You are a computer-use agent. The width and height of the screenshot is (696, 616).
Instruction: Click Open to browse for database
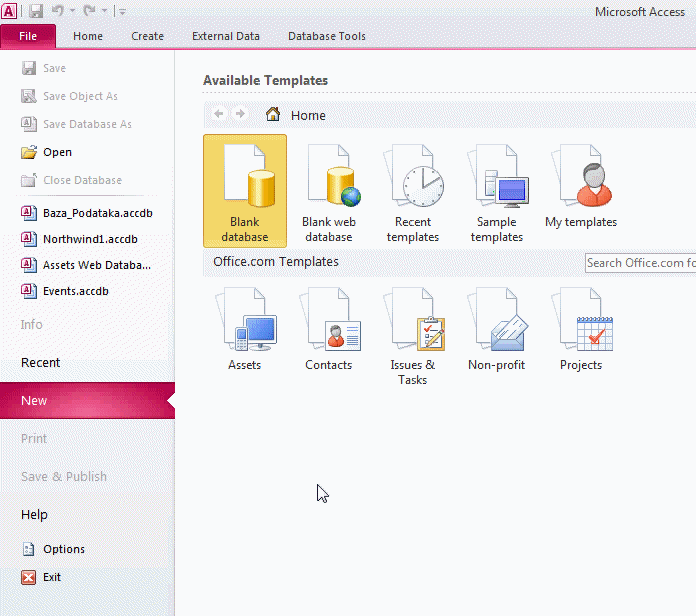[x=47, y=152]
